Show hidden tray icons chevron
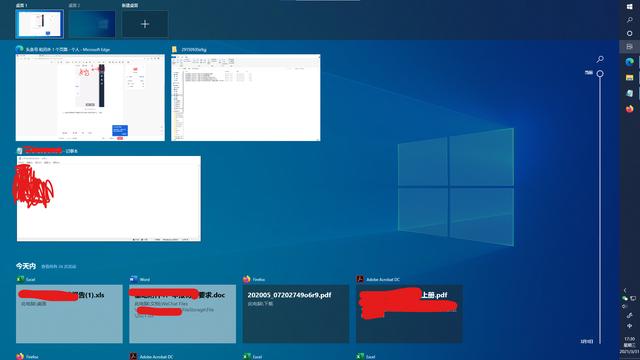The height and width of the screenshot is (360, 640). pyautogui.click(x=624, y=290)
